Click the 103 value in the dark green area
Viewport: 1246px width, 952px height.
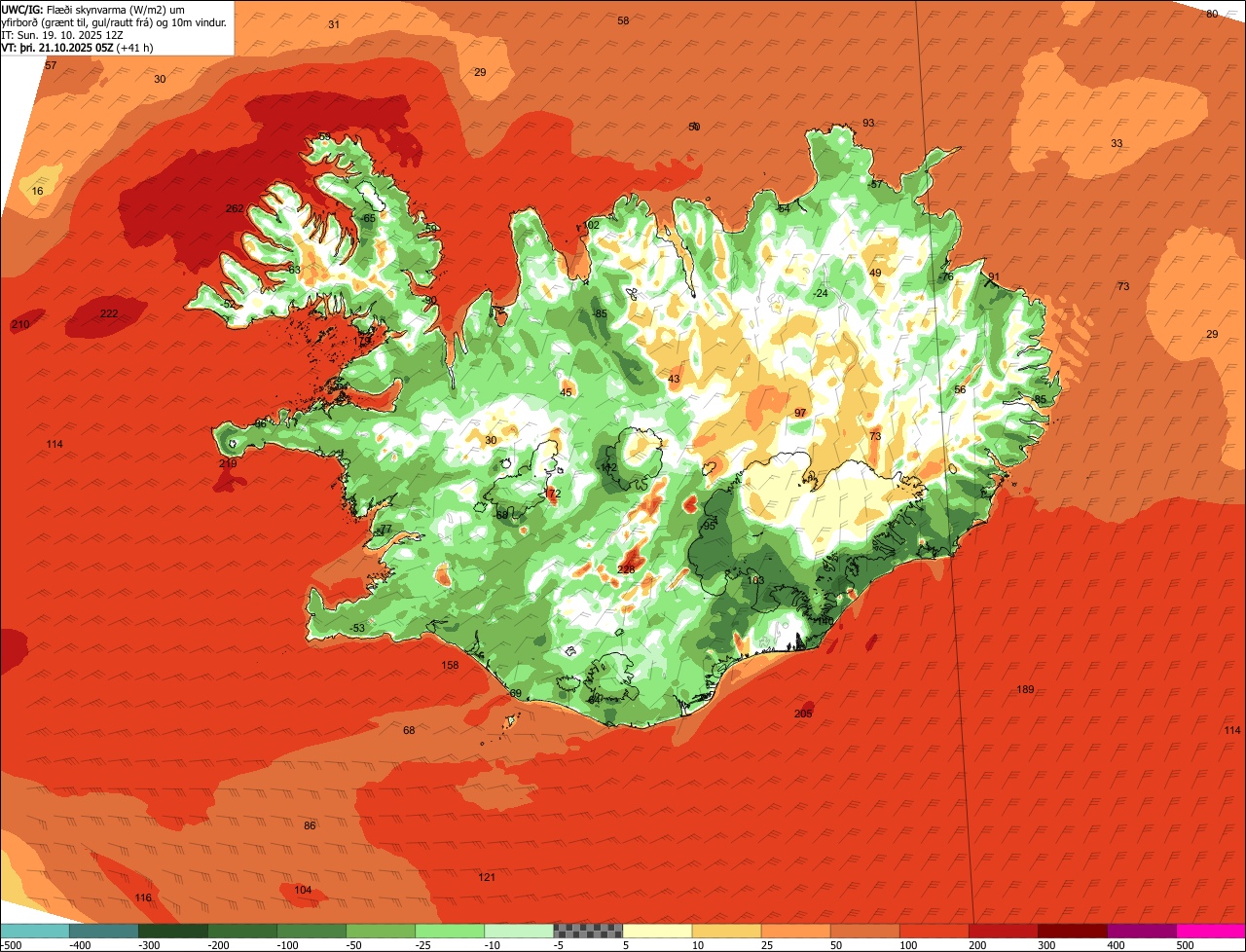pos(755,579)
